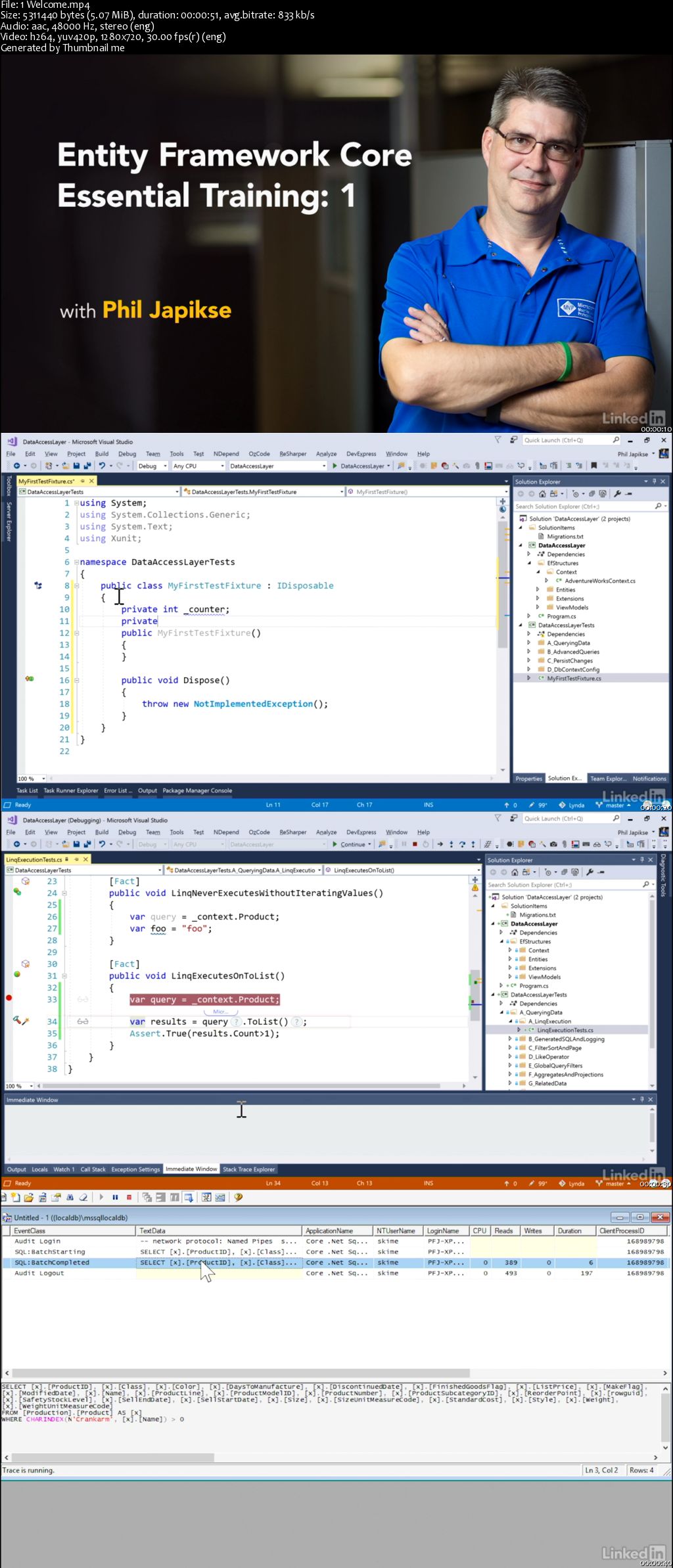Open the Toolbox side tab in first window
Image resolution: width=673 pixels, height=1568 pixels.
pyautogui.click(x=9, y=485)
